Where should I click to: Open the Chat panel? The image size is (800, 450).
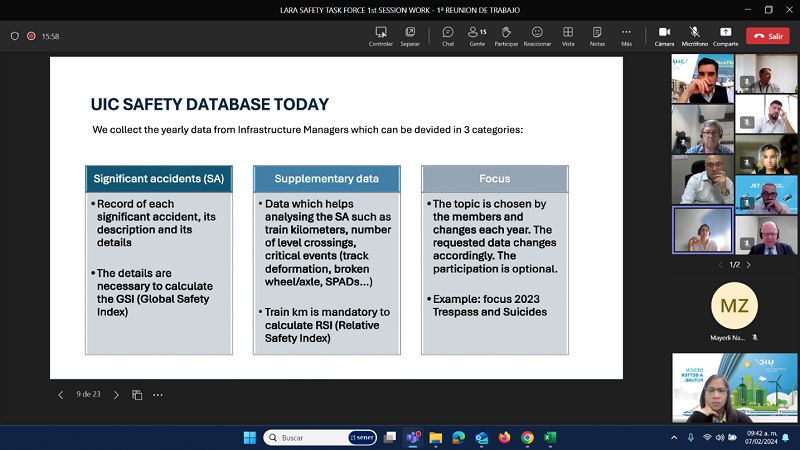point(447,36)
